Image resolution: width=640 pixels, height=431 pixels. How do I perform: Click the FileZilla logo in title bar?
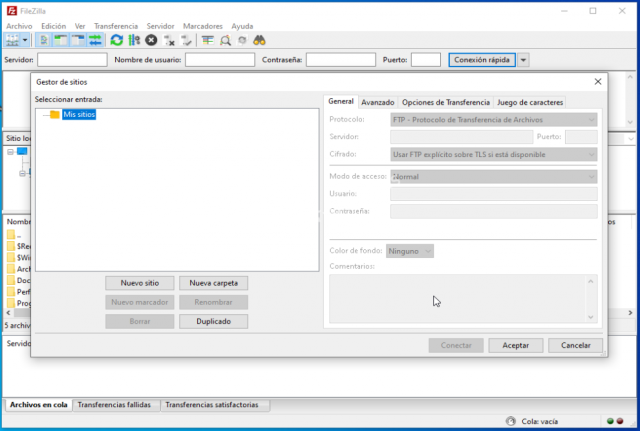point(12,11)
